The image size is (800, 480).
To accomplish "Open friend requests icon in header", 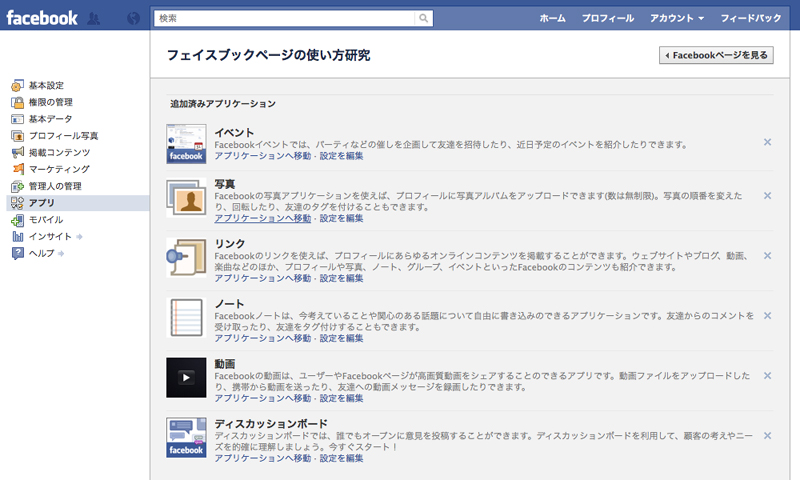I will pos(94,19).
